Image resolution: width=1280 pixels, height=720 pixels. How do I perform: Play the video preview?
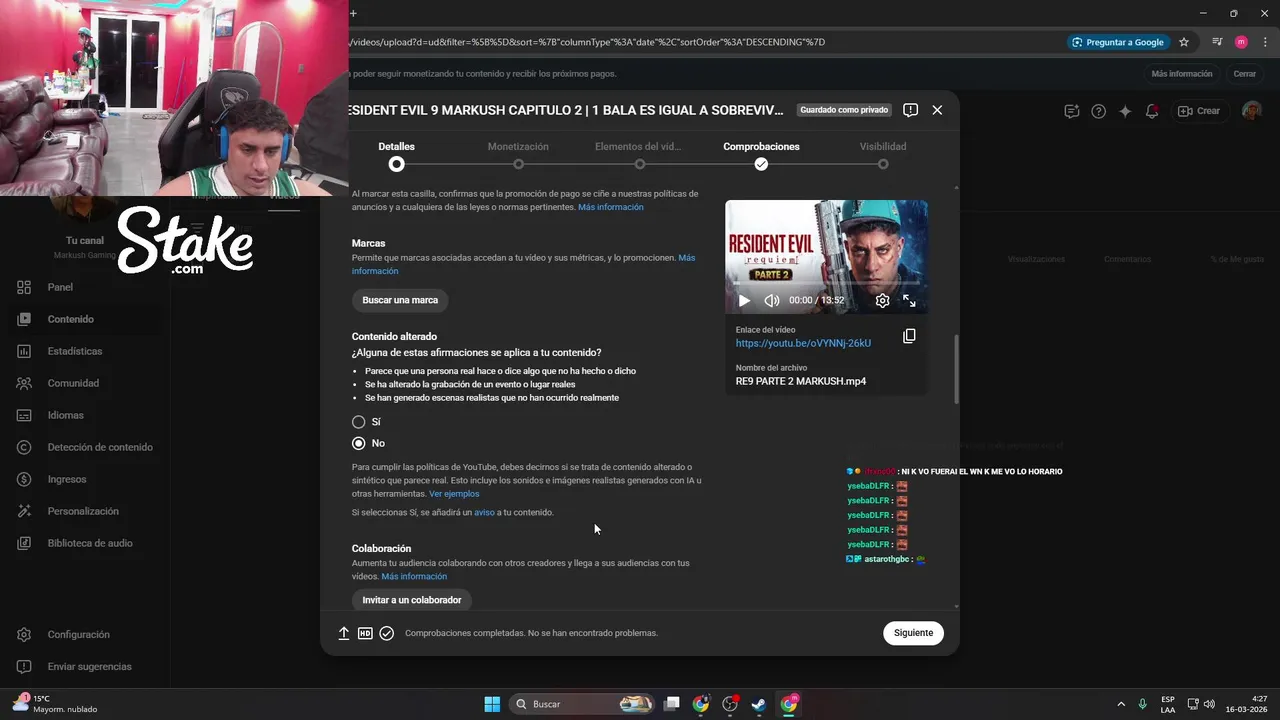pyautogui.click(x=744, y=300)
